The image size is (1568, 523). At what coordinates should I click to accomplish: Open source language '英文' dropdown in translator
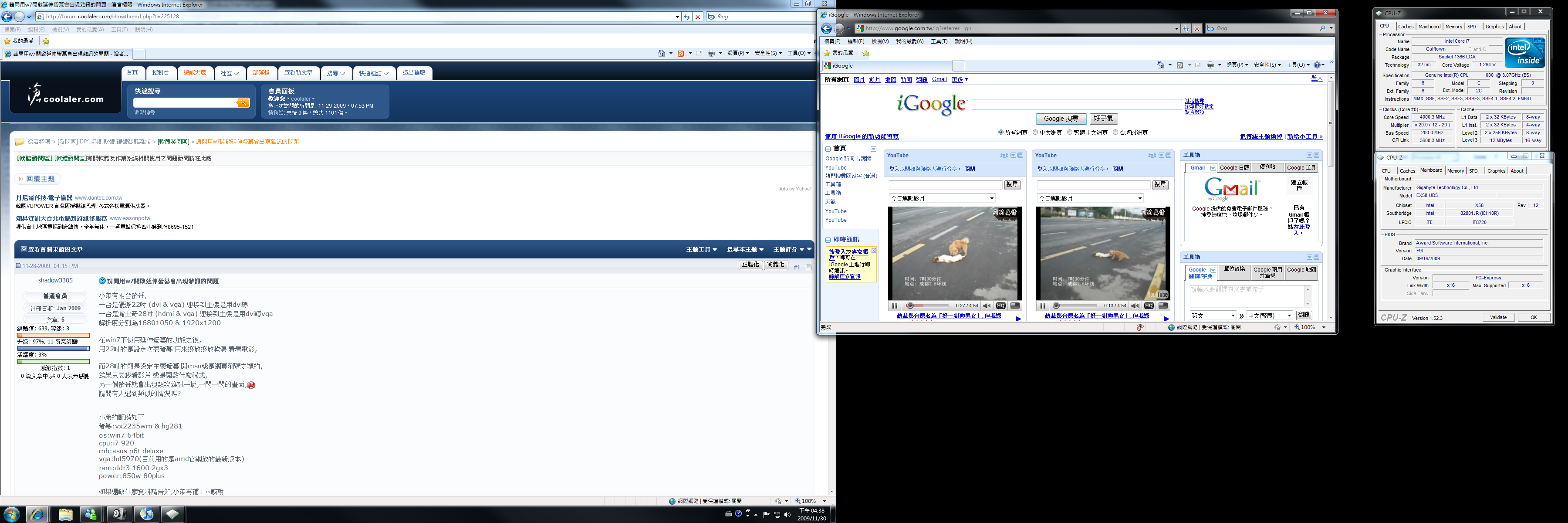click(1213, 316)
